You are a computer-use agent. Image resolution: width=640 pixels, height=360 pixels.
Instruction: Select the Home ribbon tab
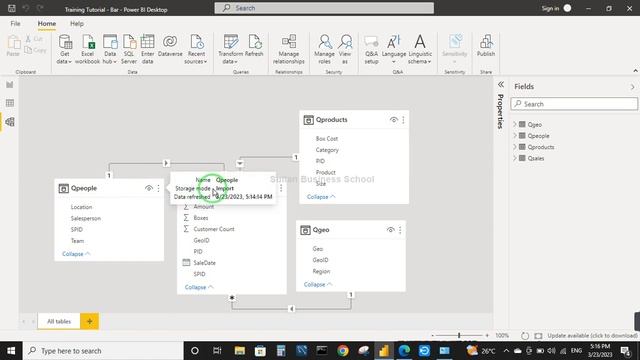[47, 24]
